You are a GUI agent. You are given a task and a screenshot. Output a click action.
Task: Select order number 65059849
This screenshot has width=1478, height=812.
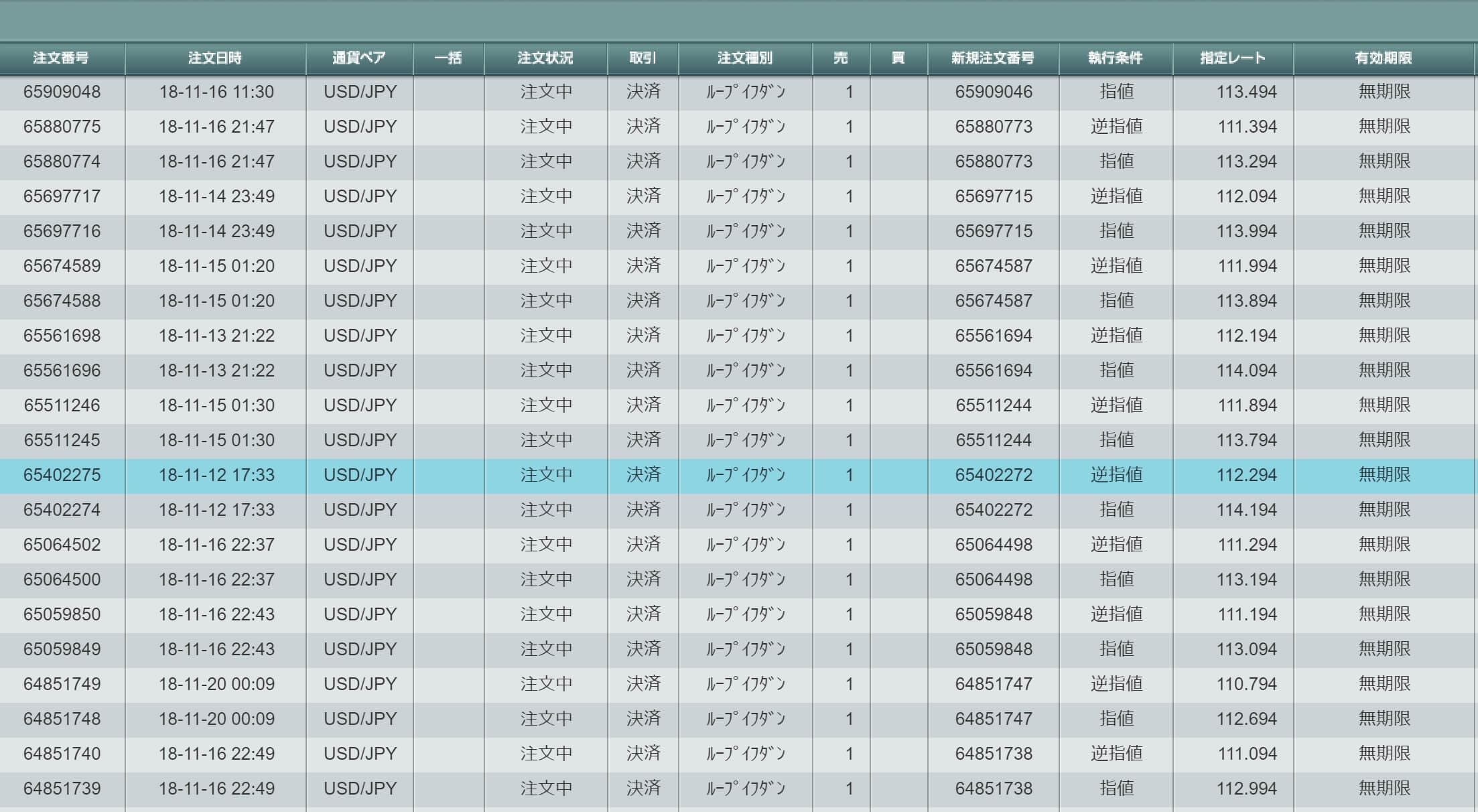(62, 649)
